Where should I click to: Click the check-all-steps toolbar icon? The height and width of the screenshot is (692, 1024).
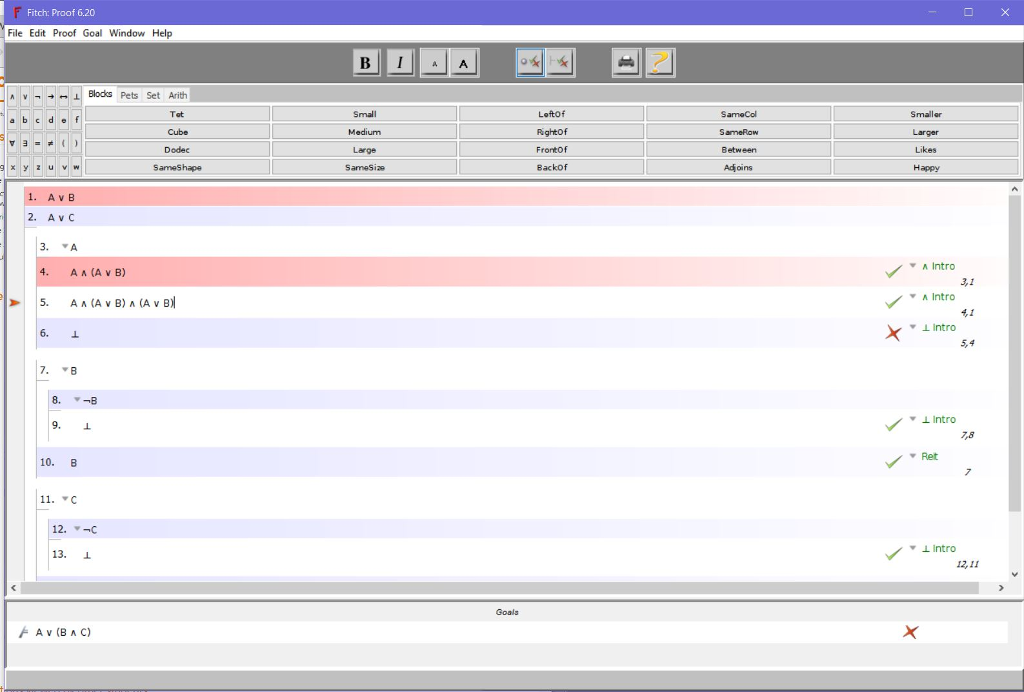pyautogui.click(x=560, y=62)
